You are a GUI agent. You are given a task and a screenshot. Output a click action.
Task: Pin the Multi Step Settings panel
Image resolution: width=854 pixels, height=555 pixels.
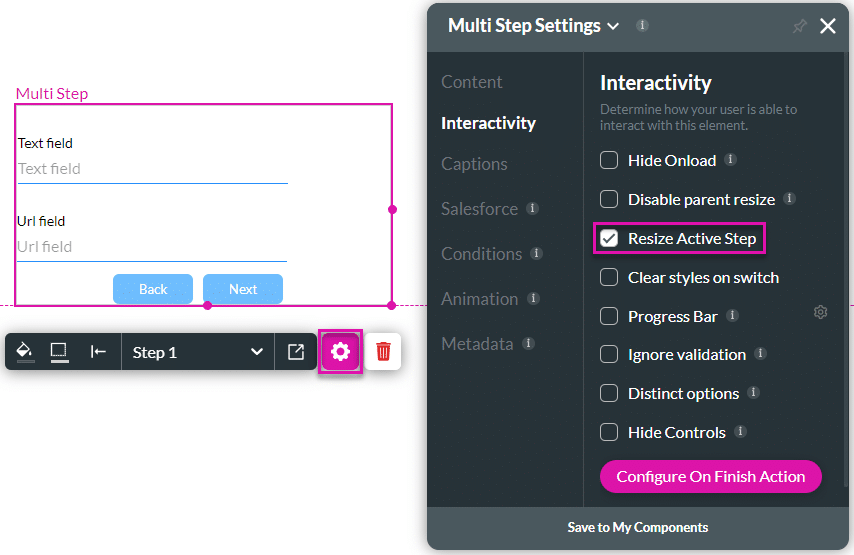pos(800,26)
